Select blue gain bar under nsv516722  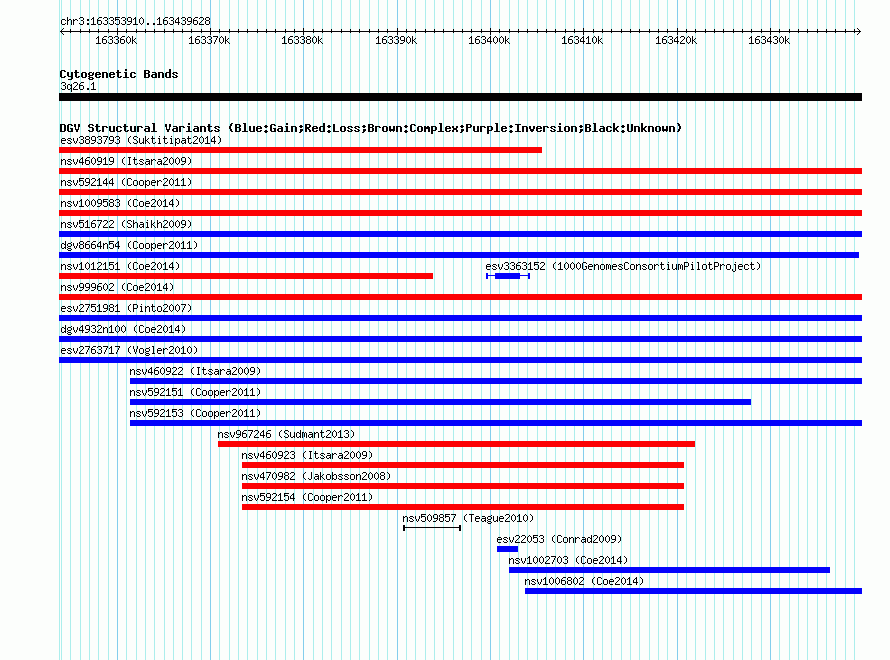(x=460, y=234)
